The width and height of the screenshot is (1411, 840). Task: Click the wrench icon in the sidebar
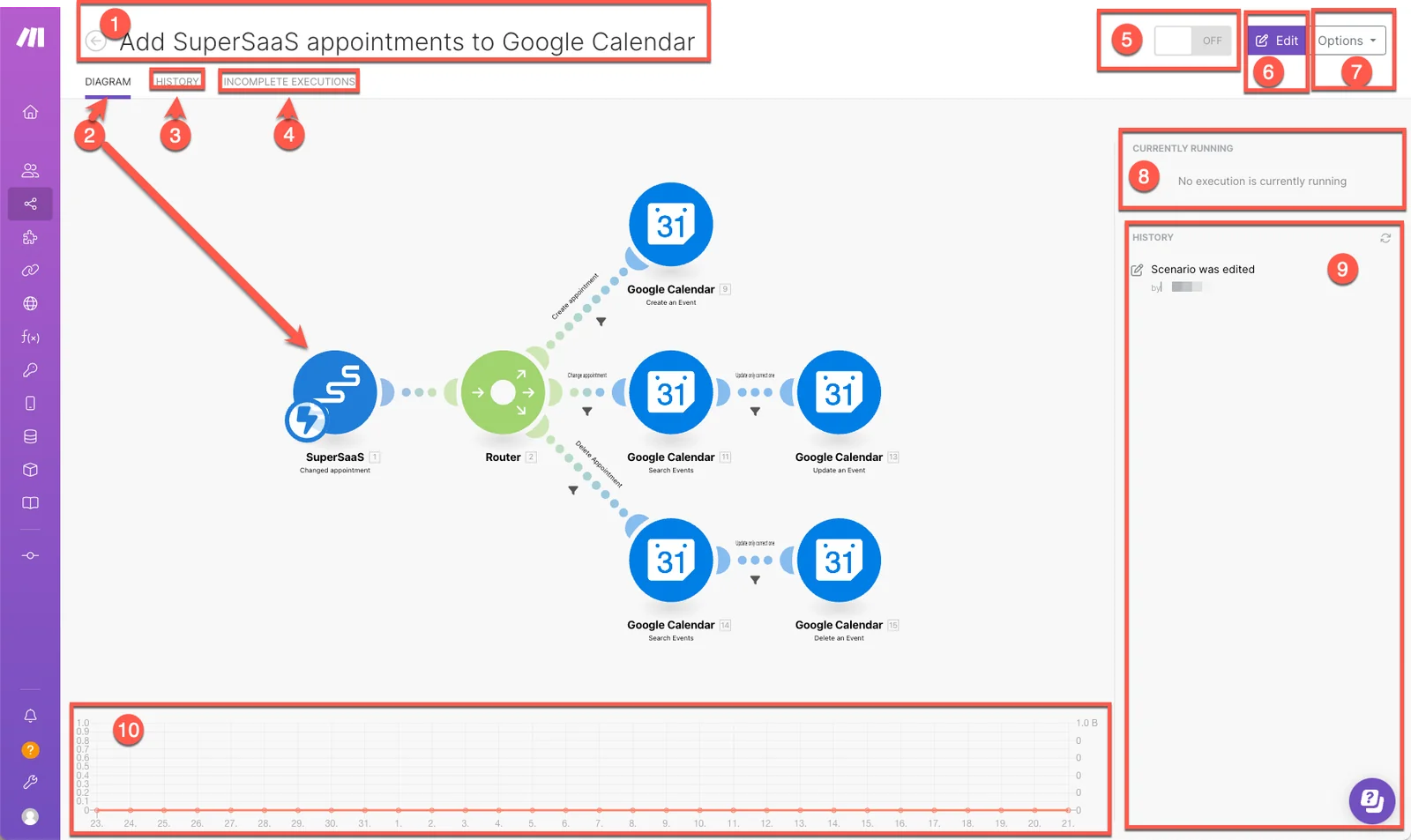[30, 782]
